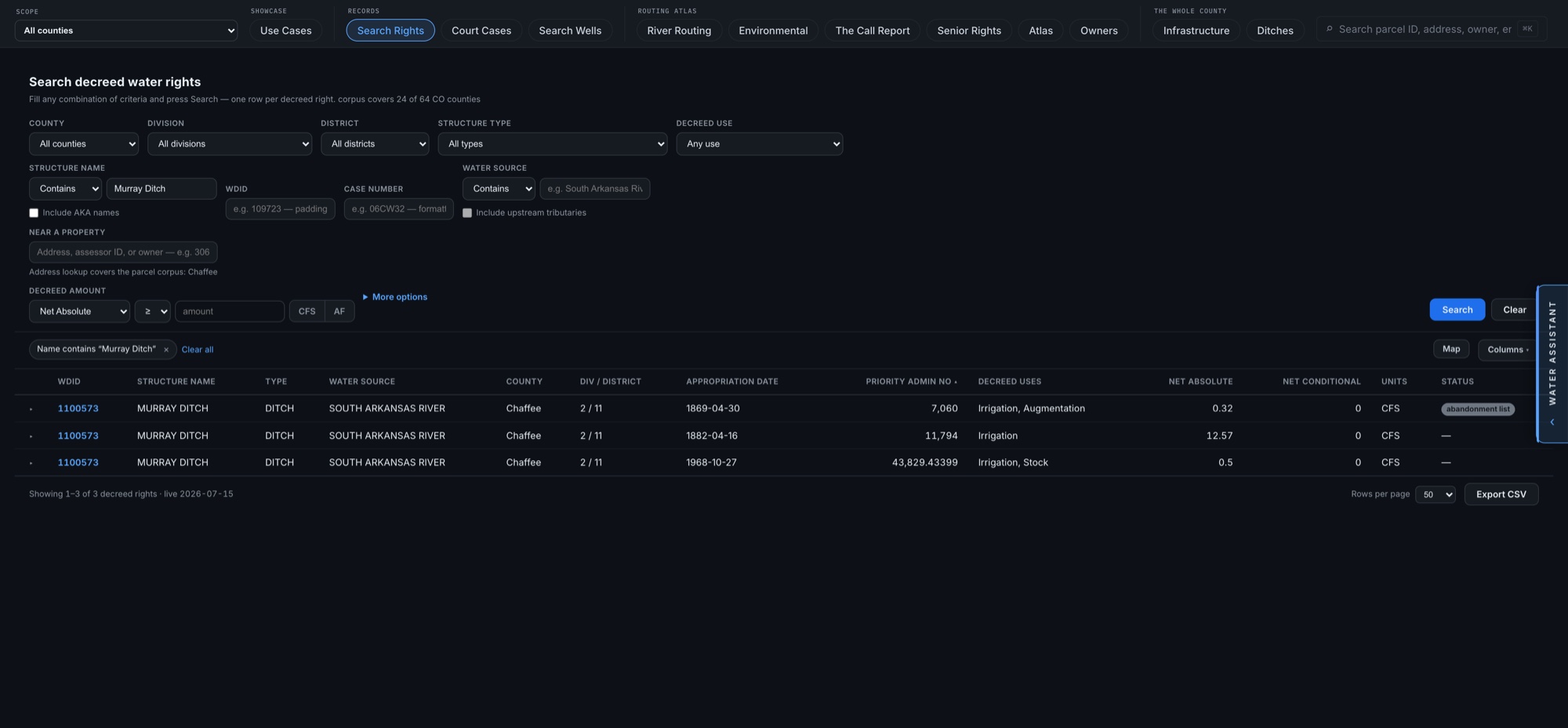Screen dimensions: 1568x728
Task: Enable Include AKA names checkbox
Action: [34, 213]
